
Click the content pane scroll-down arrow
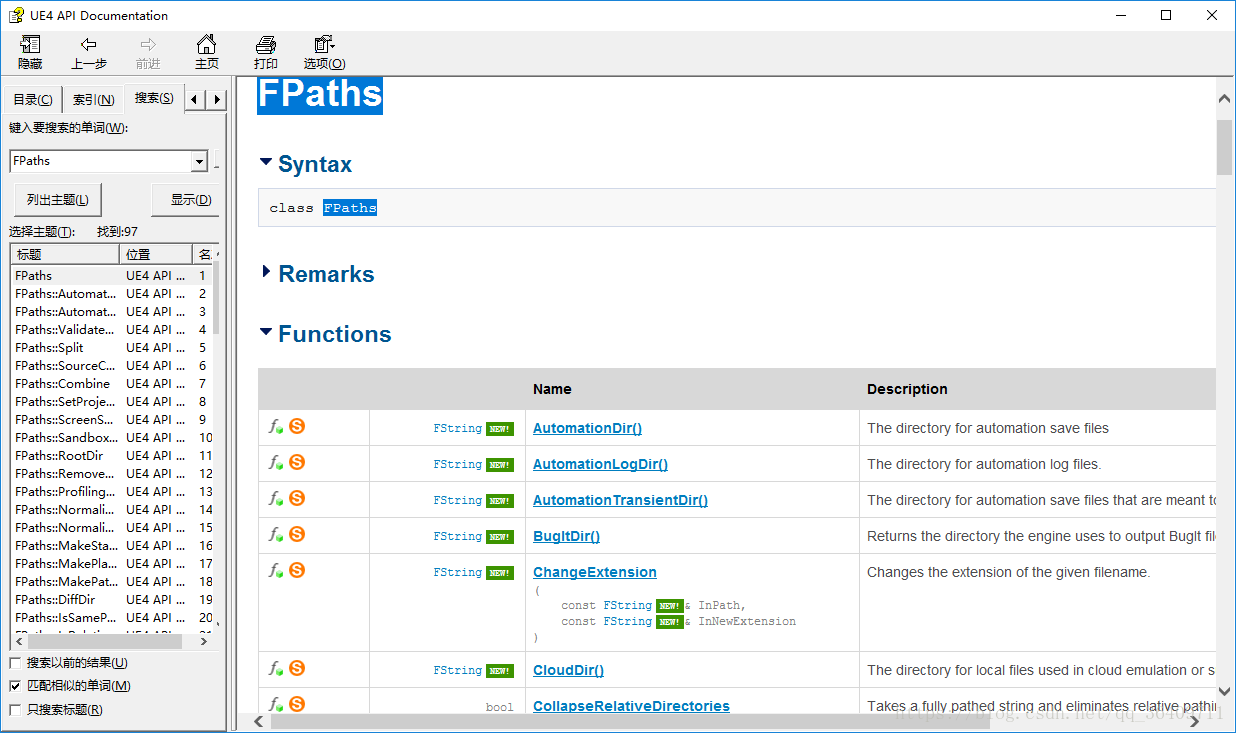(x=1224, y=691)
